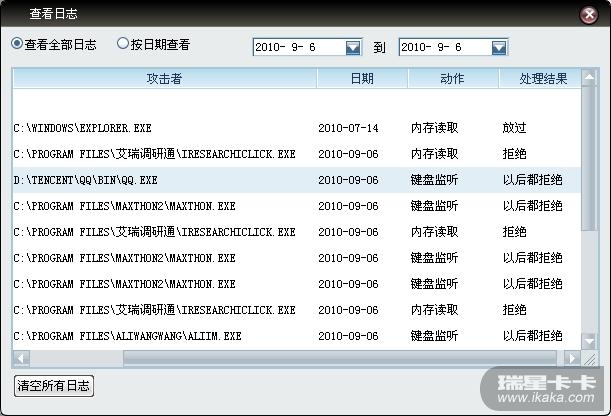Click 键盘监听 in the ALIIM.EXE row
The height and width of the screenshot is (416, 611).
[x=434, y=336]
